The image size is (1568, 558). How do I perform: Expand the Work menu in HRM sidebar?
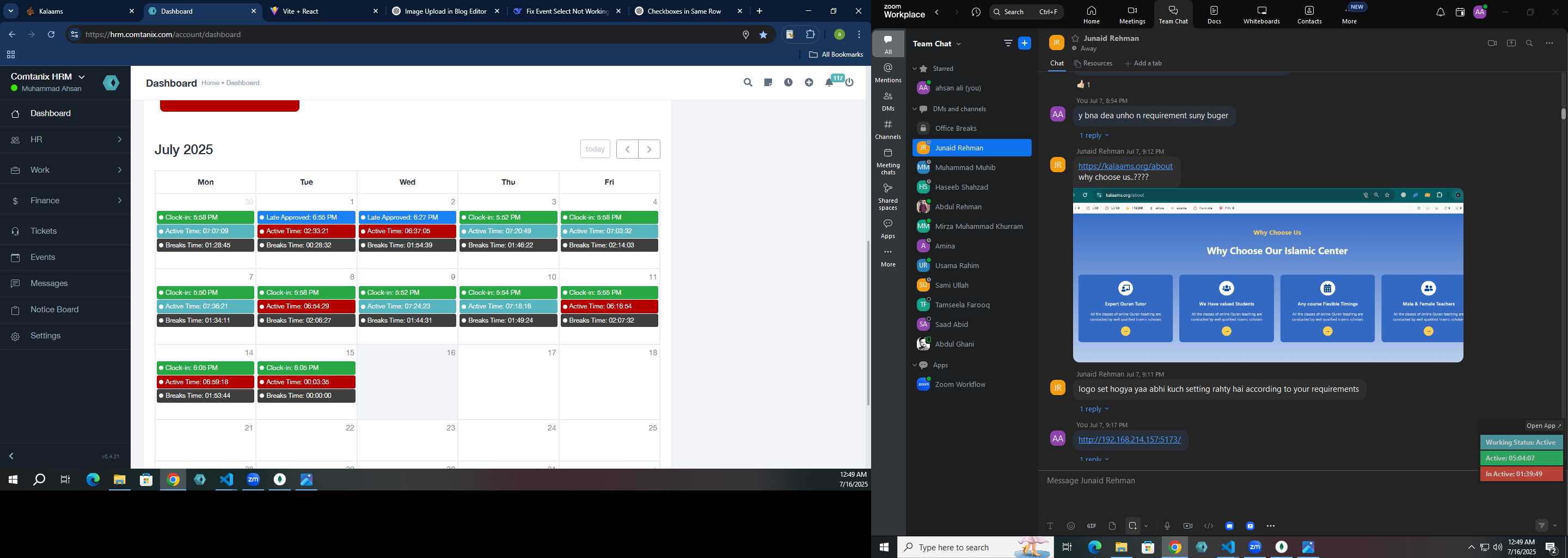click(65, 170)
